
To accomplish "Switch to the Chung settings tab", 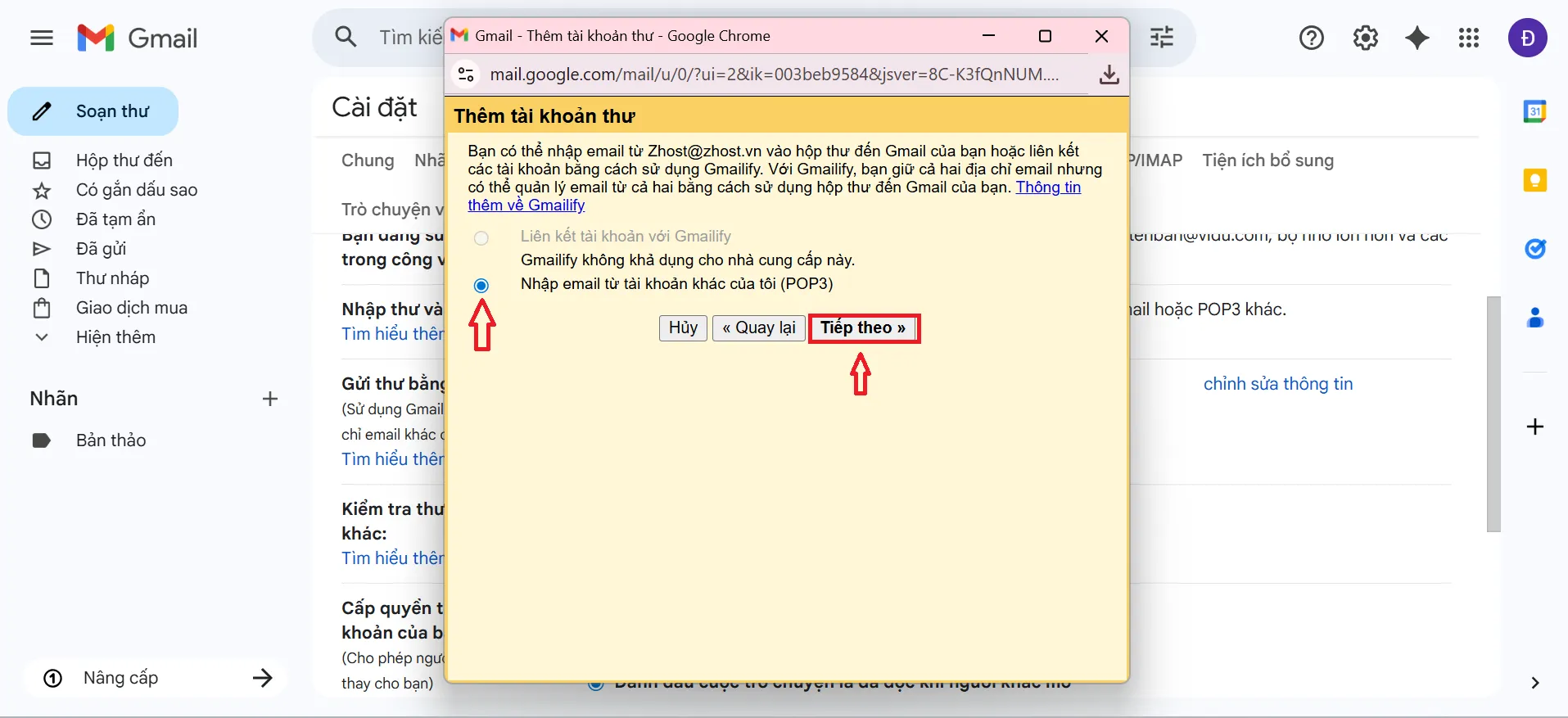I will pyautogui.click(x=368, y=160).
